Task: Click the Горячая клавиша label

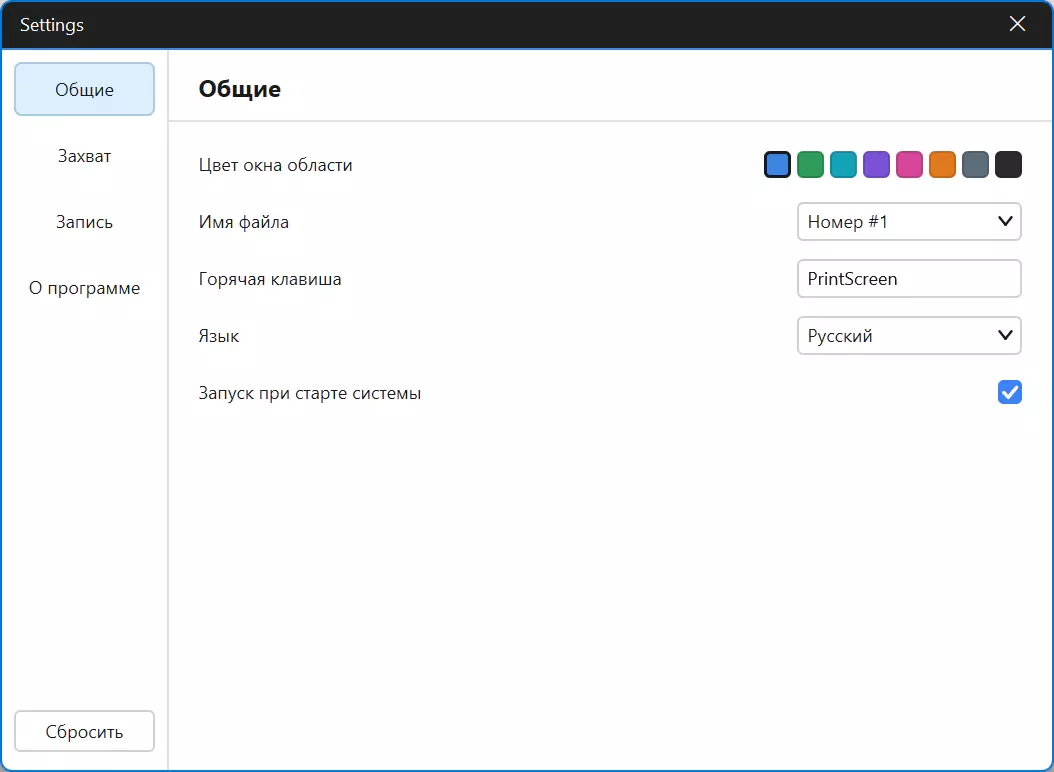Action: pyautogui.click(x=270, y=279)
